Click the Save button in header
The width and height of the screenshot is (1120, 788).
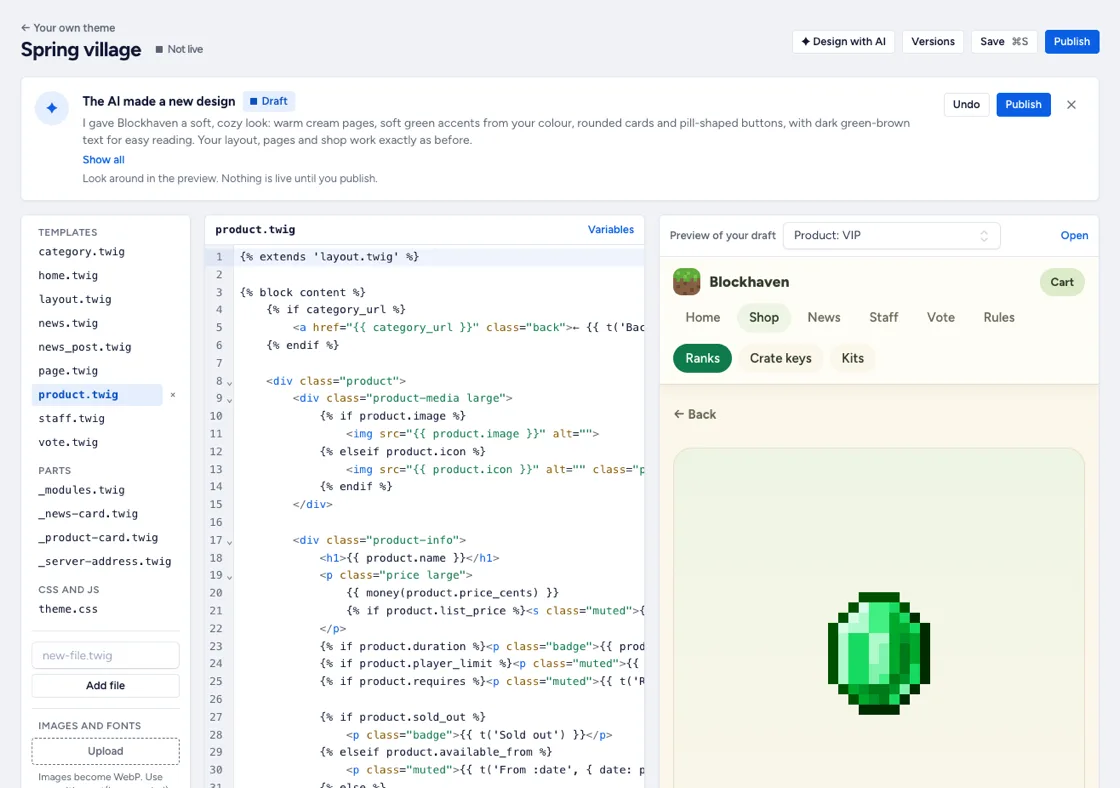[x=1004, y=41]
